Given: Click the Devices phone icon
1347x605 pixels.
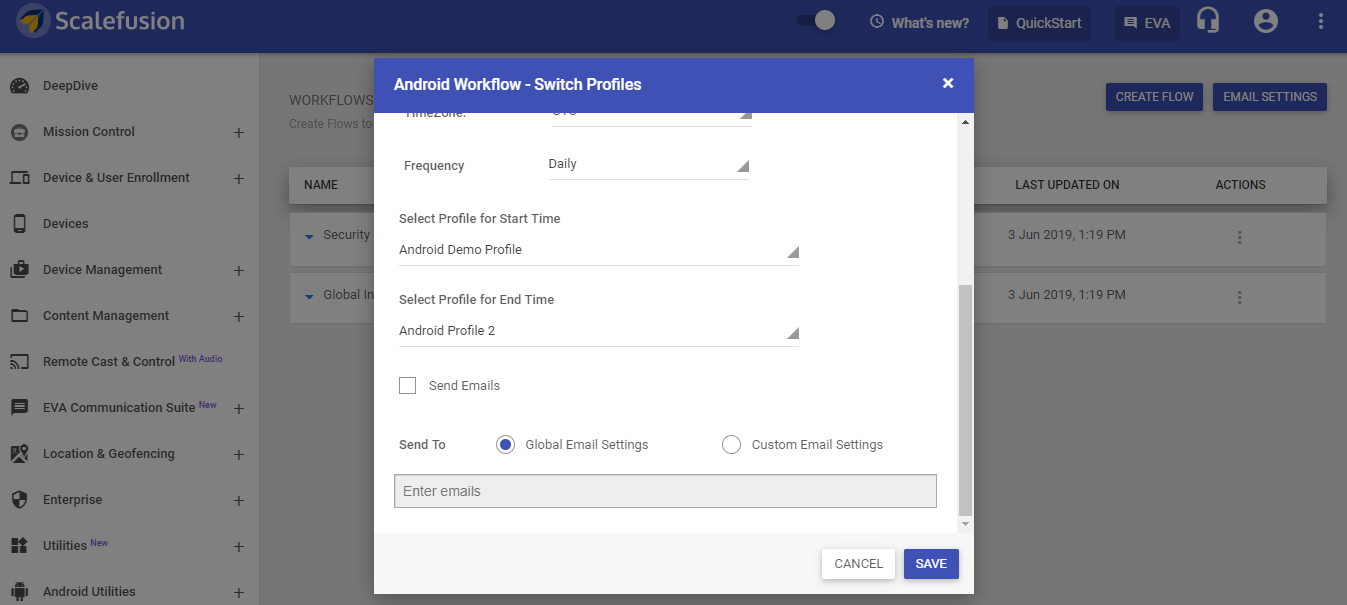Looking at the screenshot, I should (20, 224).
